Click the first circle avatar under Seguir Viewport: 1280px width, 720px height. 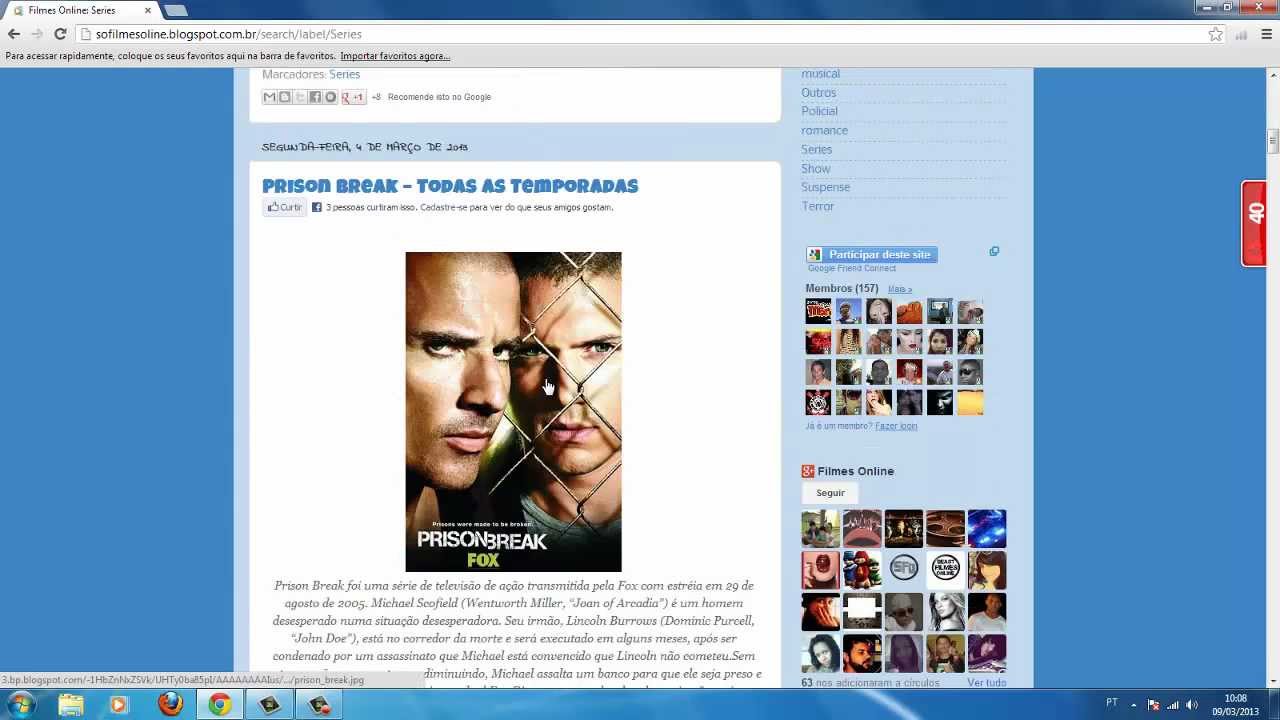click(x=820, y=529)
